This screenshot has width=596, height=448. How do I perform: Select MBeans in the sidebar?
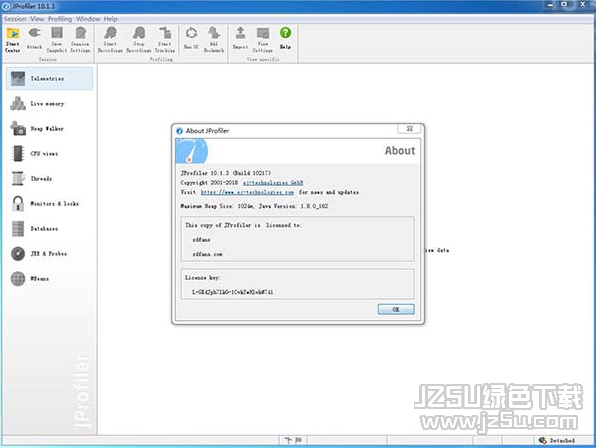(49, 279)
